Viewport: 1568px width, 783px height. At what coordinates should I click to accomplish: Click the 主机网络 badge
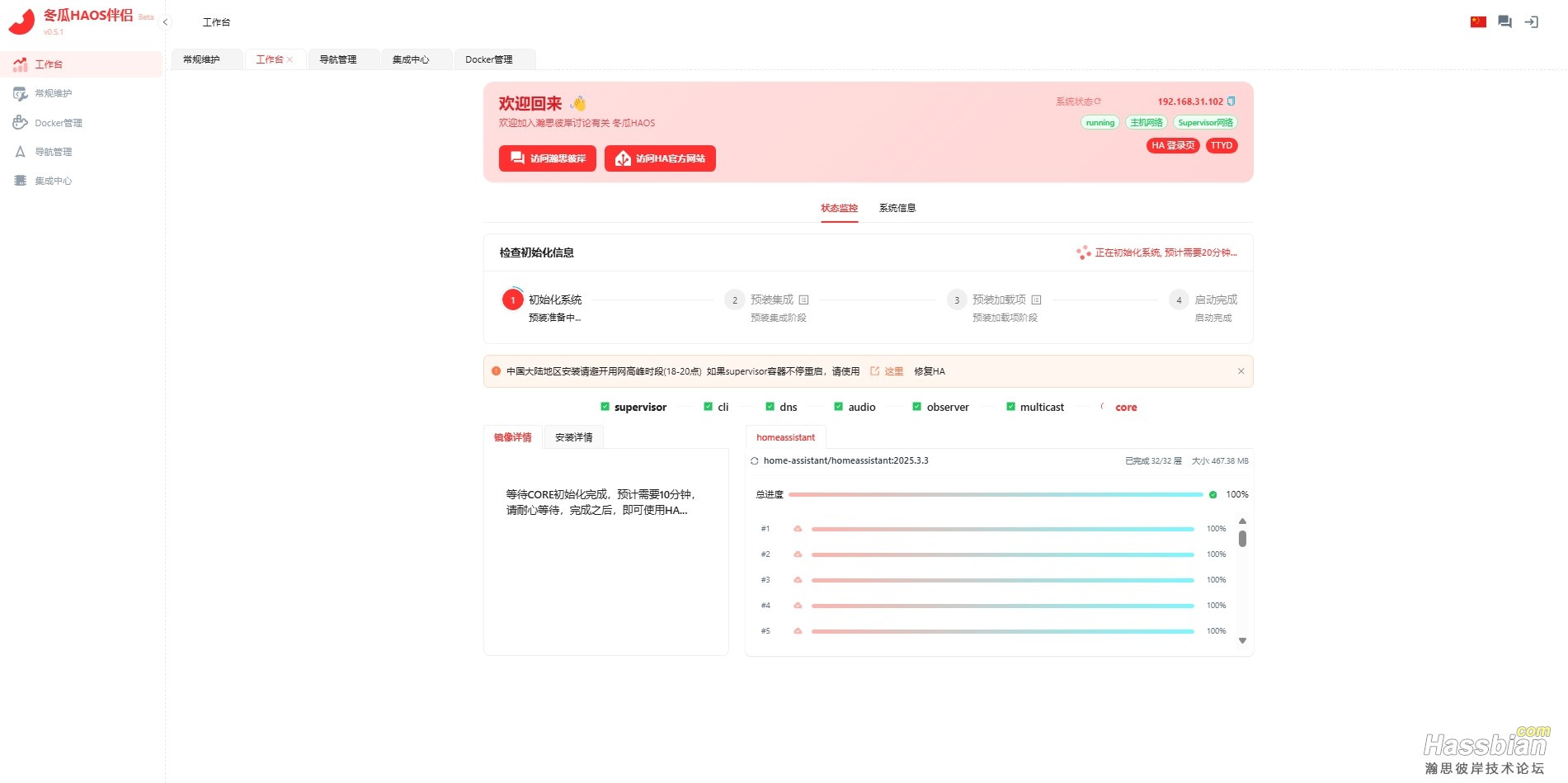pos(1147,123)
